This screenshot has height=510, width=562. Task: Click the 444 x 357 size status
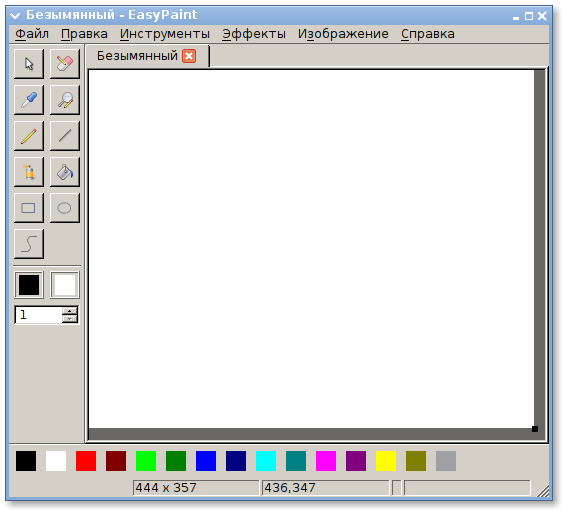tap(196, 488)
